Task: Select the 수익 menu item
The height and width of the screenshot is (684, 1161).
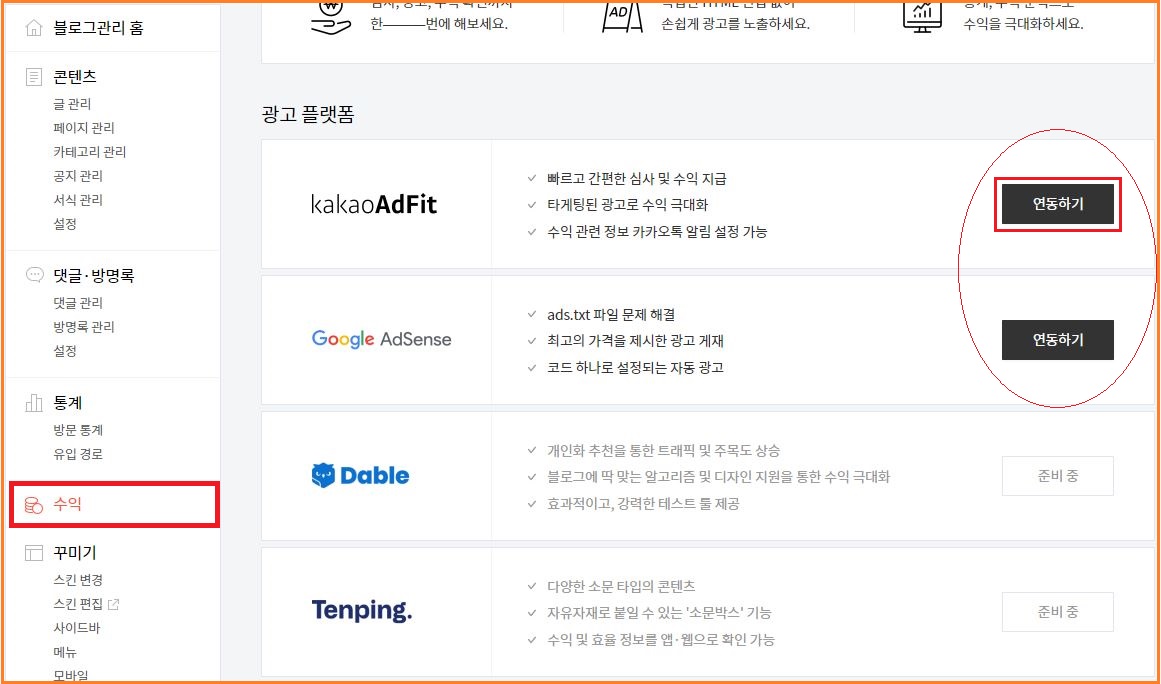Action: [x=115, y=505]
